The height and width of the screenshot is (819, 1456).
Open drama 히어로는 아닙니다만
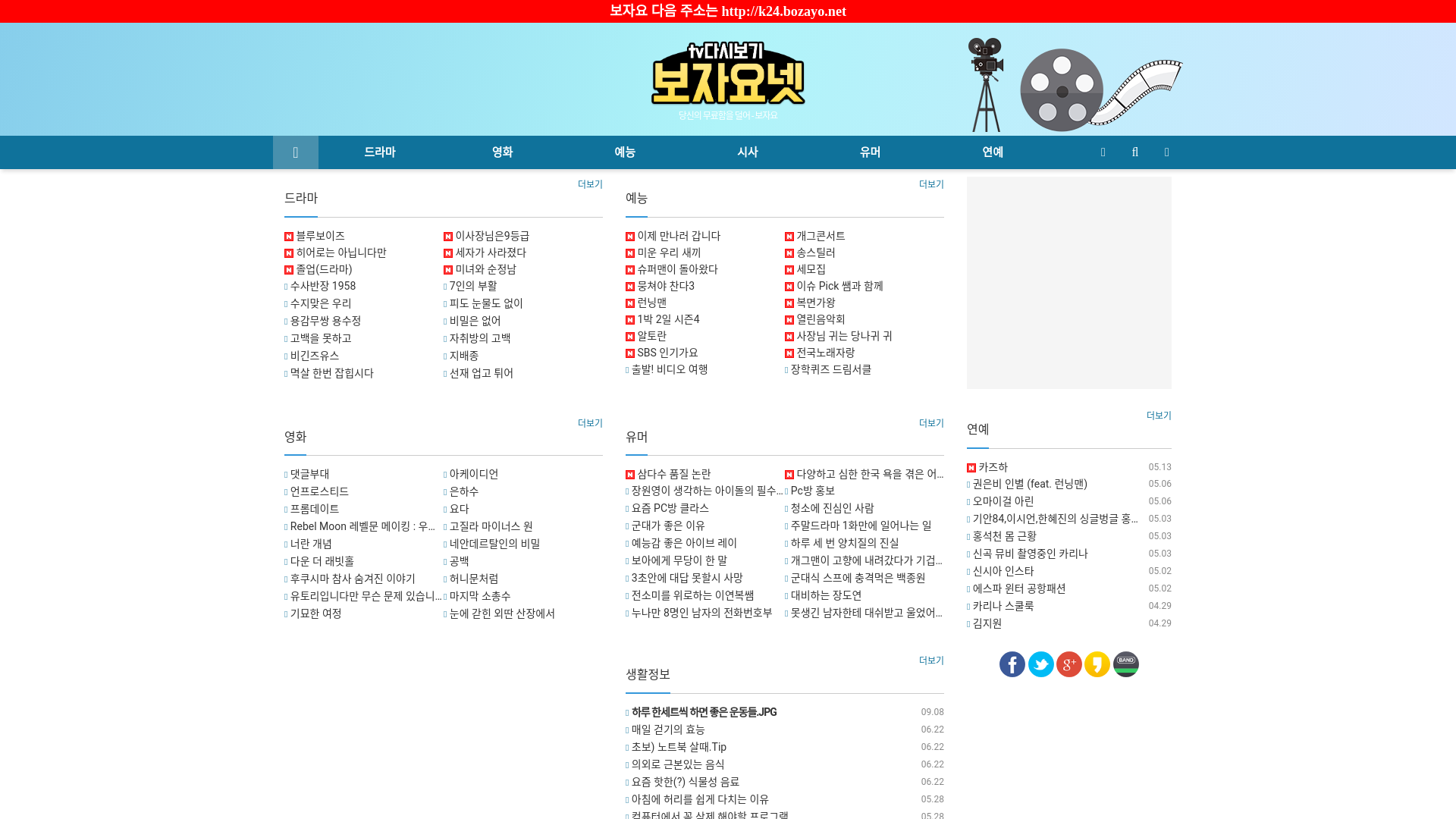click(341, 253)
